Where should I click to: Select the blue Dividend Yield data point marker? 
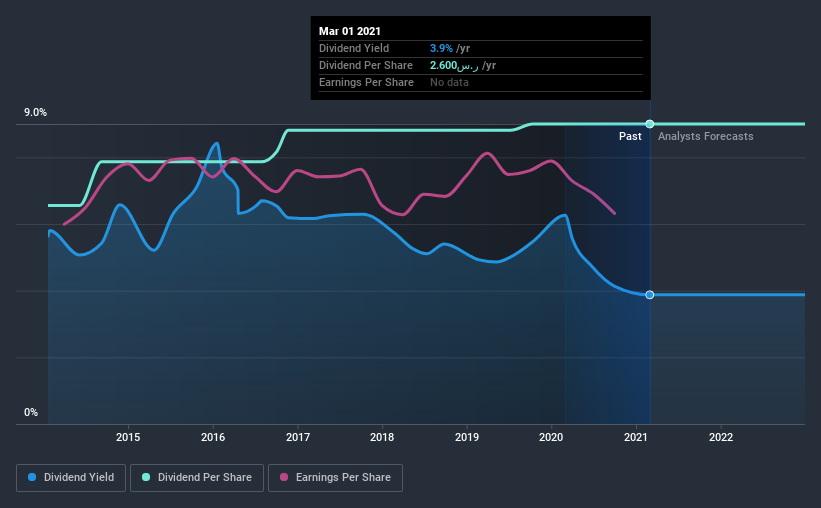[x=650, y=295]
